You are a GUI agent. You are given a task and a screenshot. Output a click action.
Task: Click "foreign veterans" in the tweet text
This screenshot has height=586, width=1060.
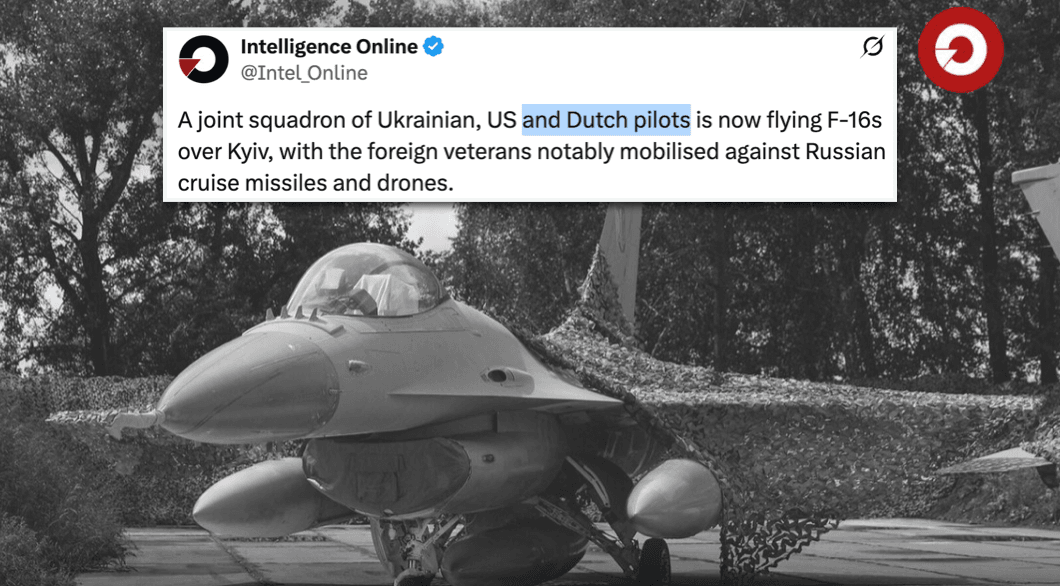450,154
